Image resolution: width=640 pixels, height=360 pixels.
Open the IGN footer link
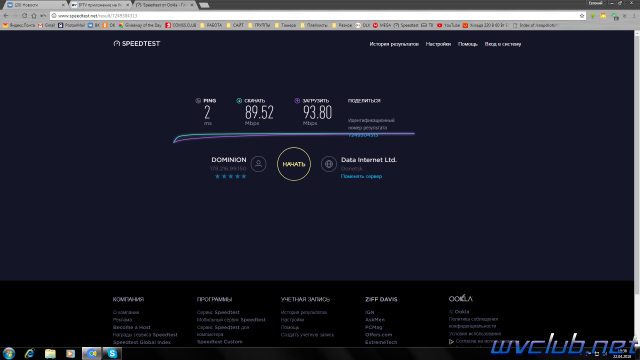(369, 312)
